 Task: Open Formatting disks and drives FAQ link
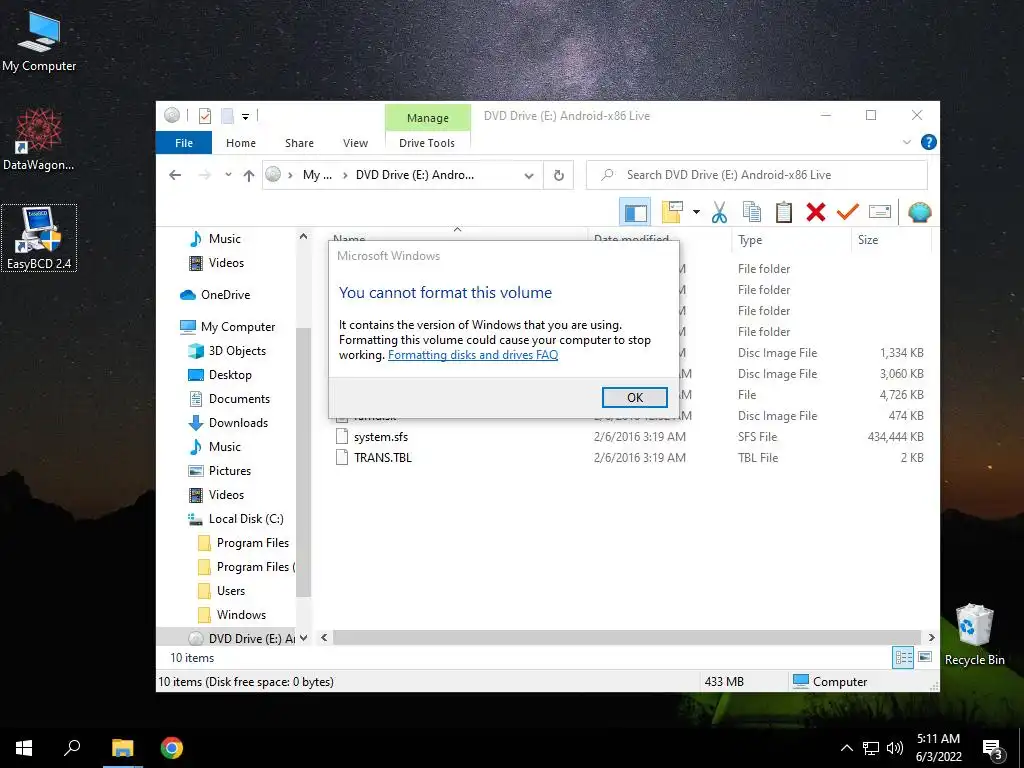tap(473, 355)
